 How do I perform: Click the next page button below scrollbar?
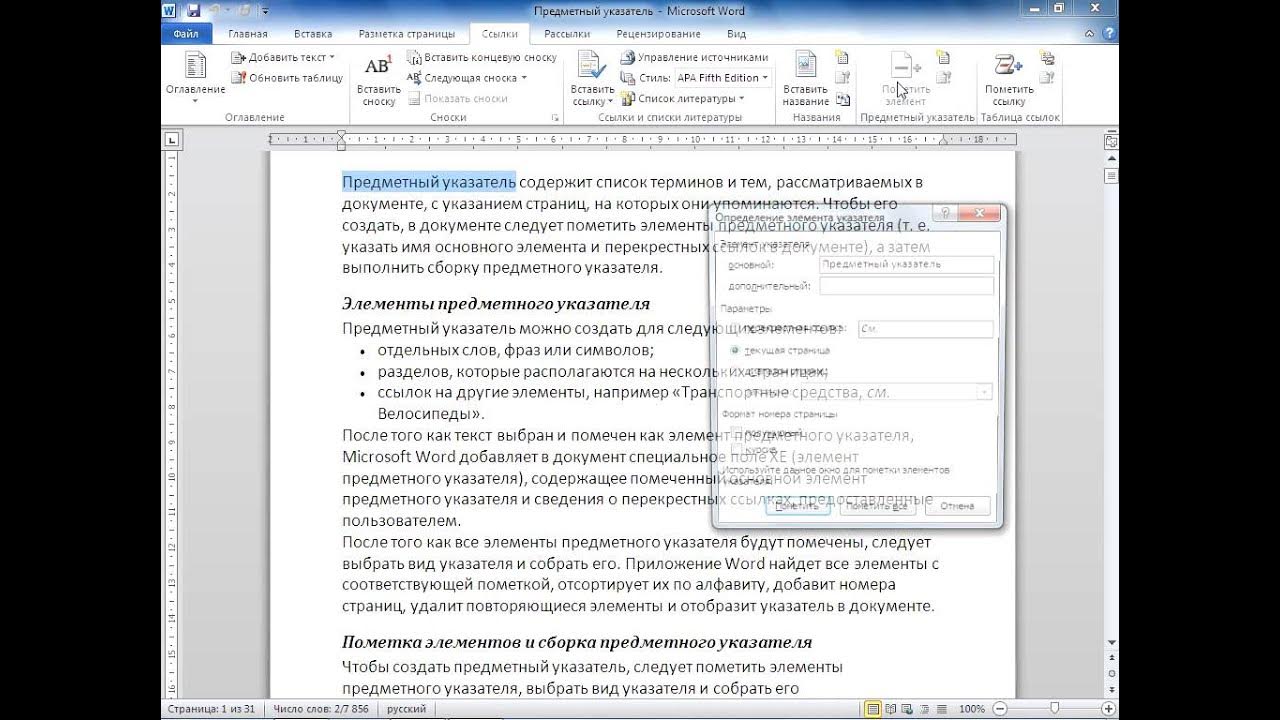pos(1111,688)
